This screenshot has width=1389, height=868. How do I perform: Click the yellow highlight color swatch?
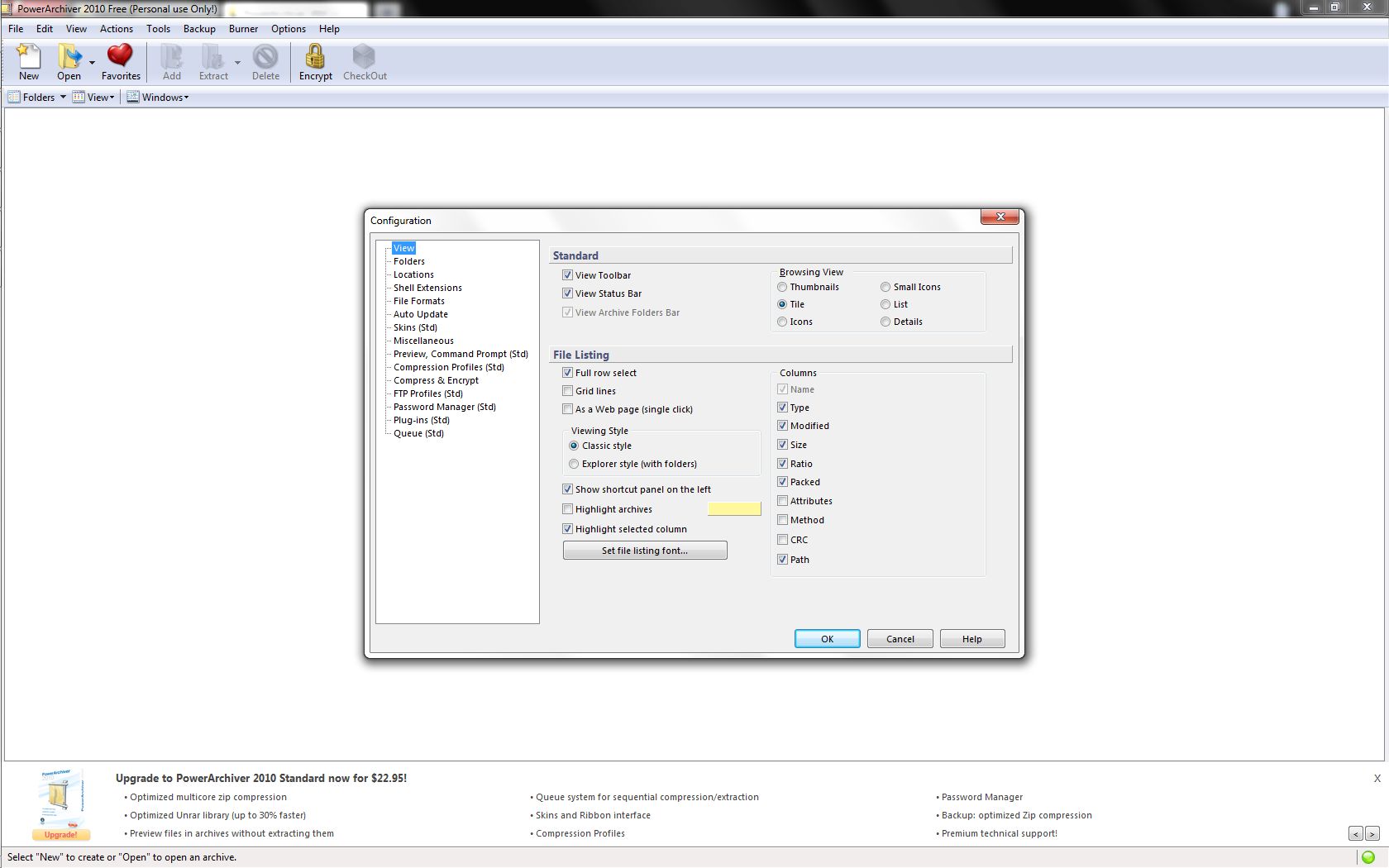734,509
